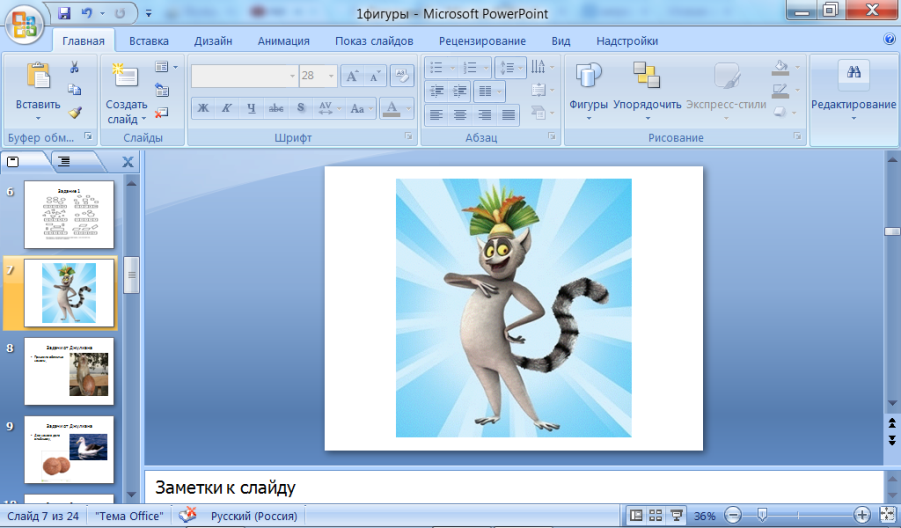Reset slide layout icon
The height and width of the screenshot is (528, 901).
pos(161,90)
